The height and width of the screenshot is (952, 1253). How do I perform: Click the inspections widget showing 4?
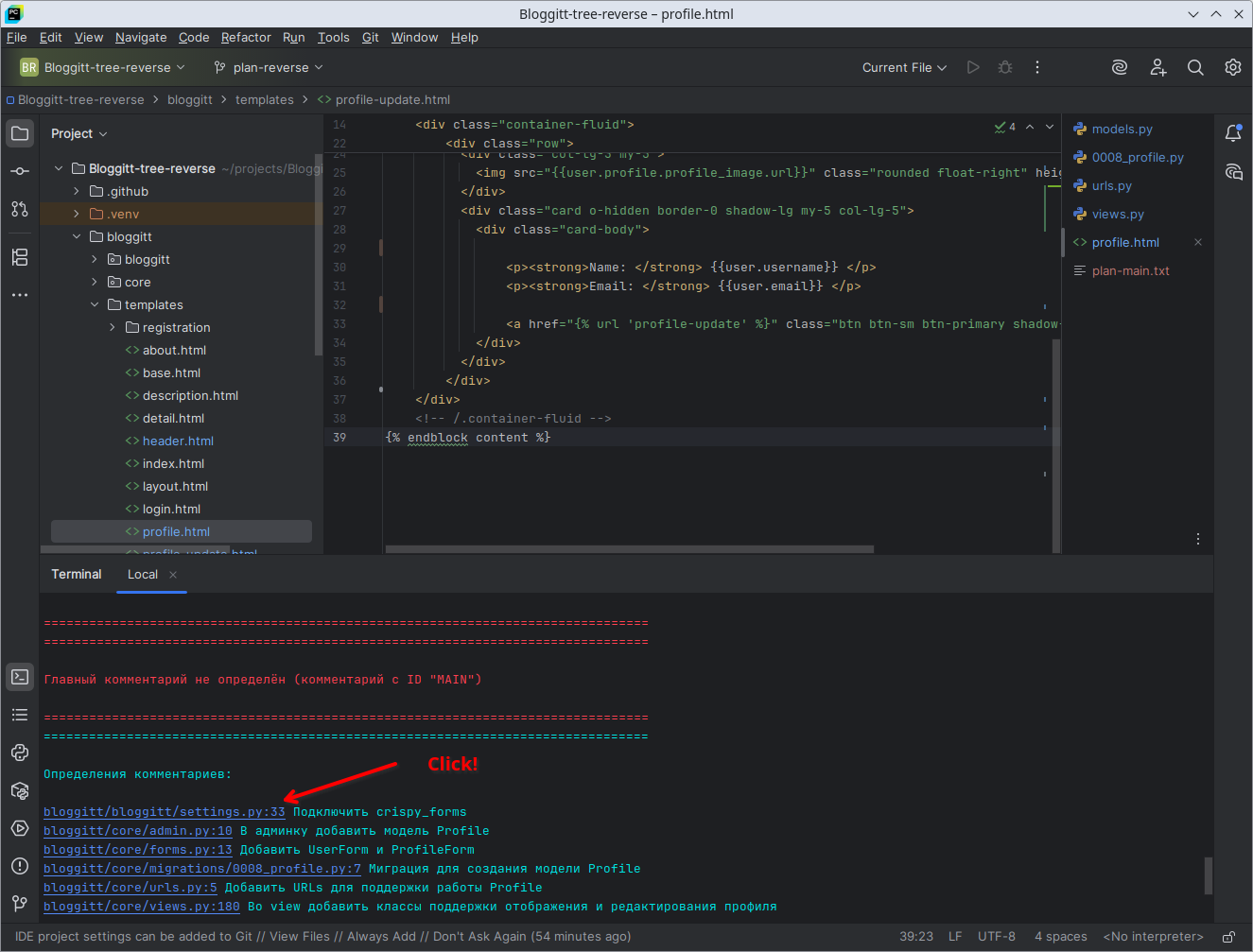(x=1005, y=127)
